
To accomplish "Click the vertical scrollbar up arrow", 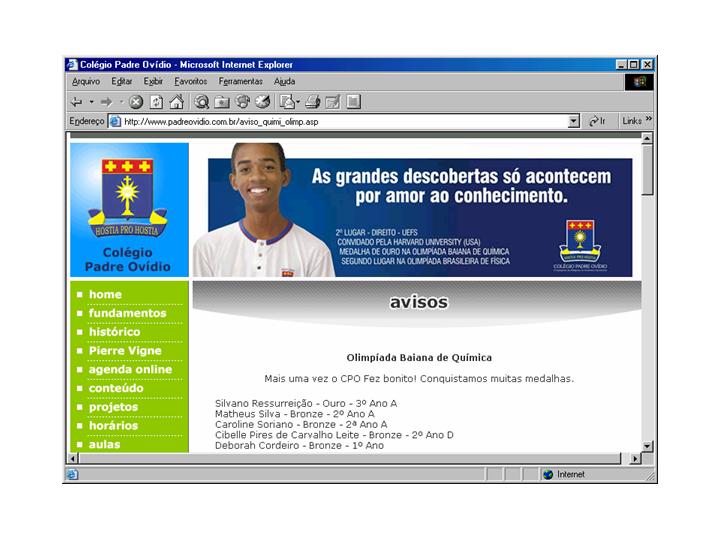I will click(647, 138).
